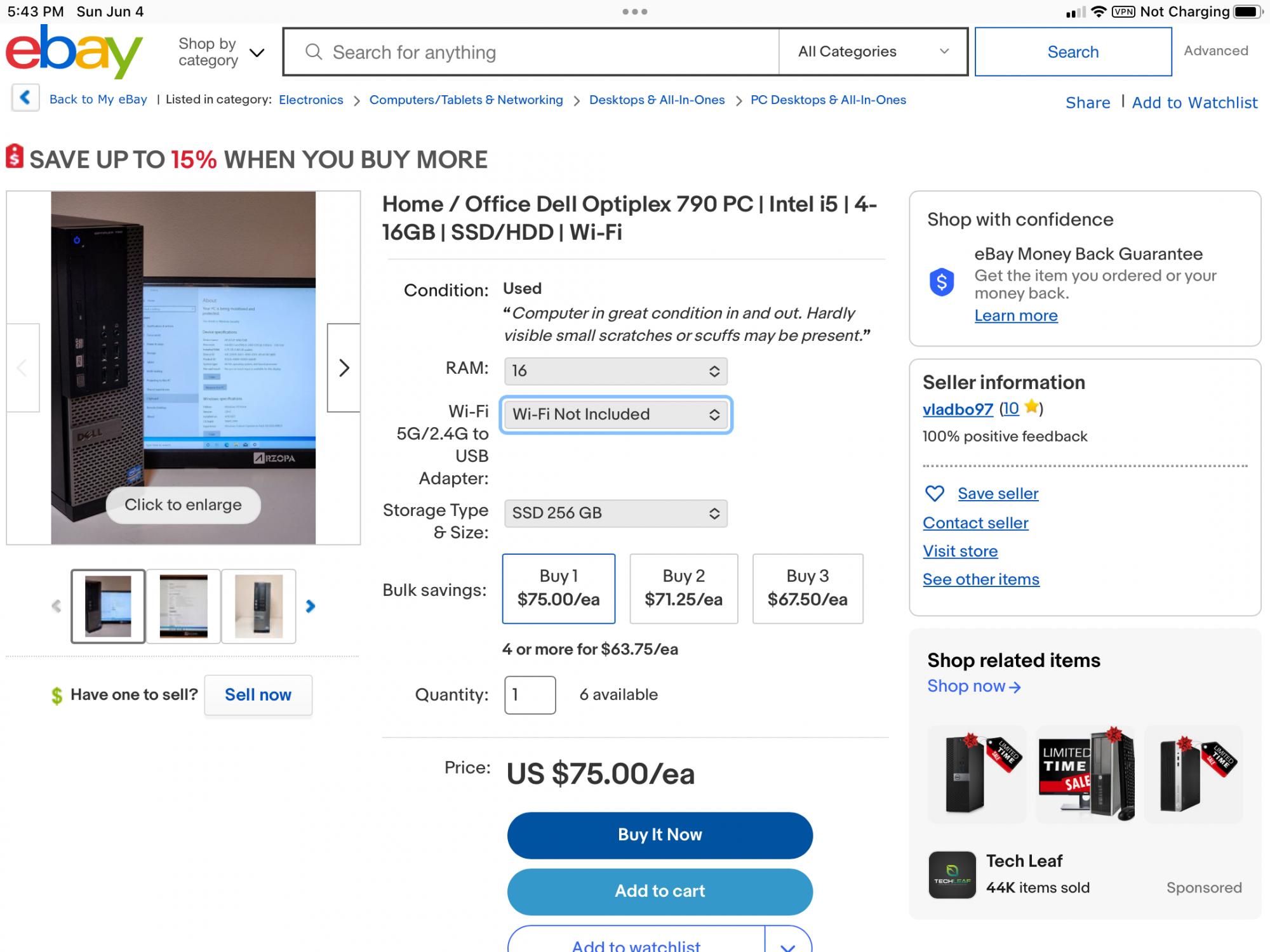1270x952 pixels.
Task: Click the eBay logo
Action: pos(74,52)
